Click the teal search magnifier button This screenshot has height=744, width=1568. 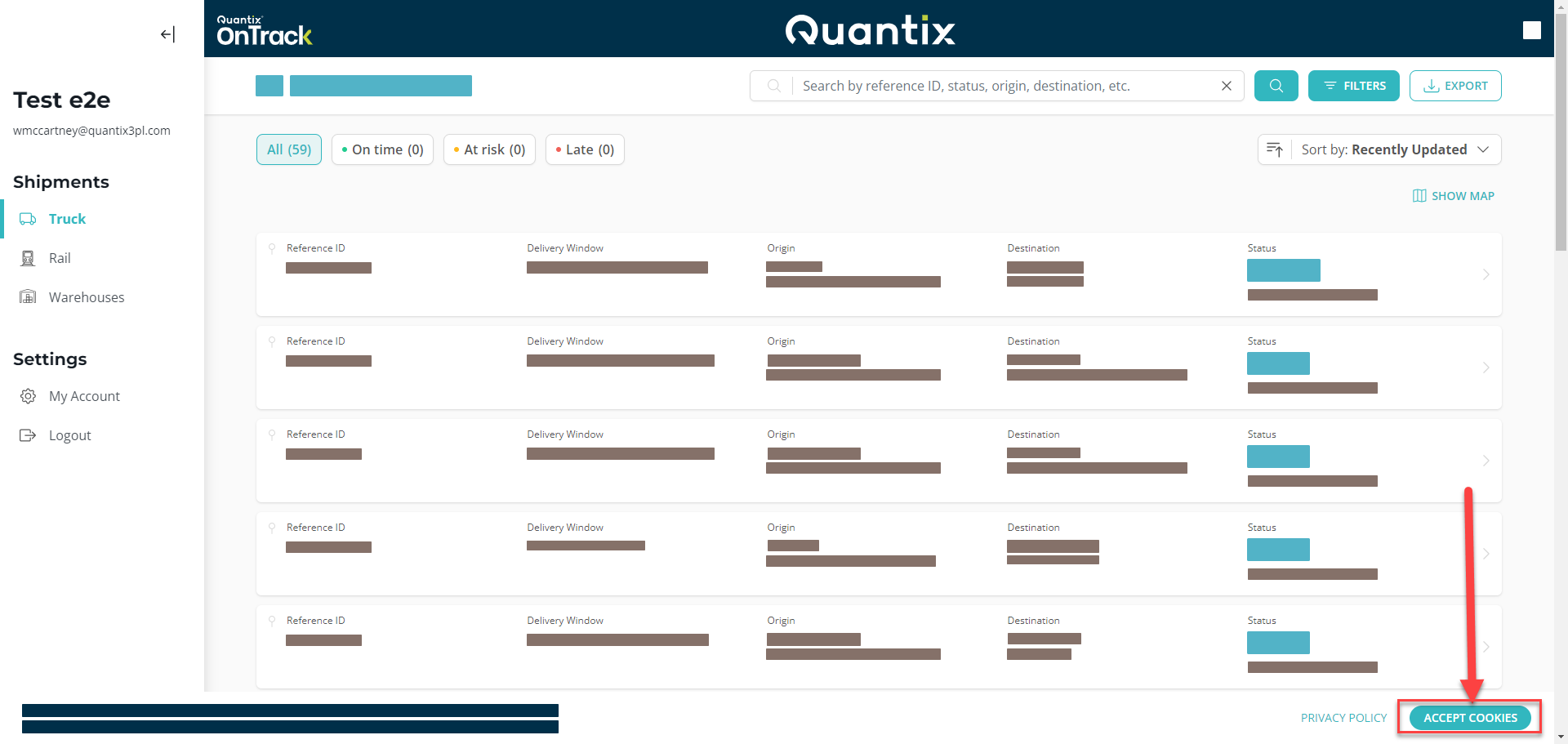1276,86
